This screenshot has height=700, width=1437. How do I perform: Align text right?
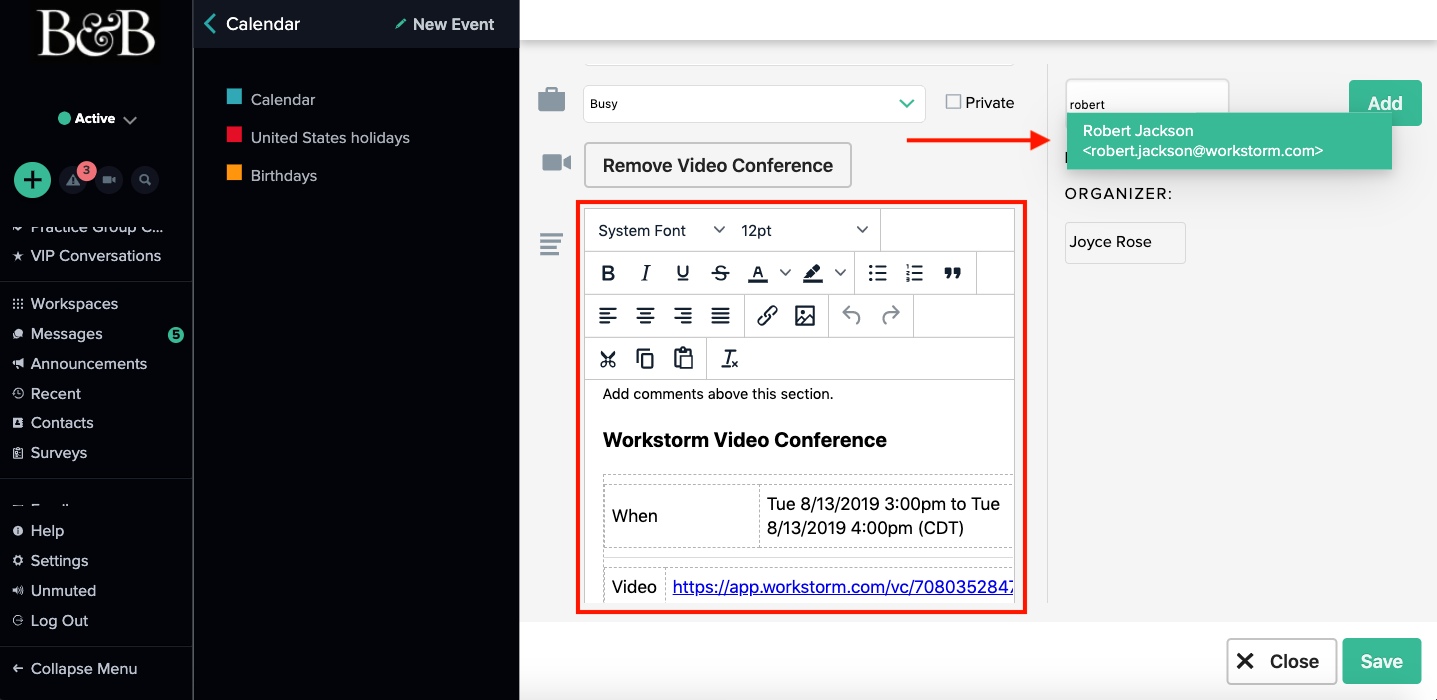pos(683,316)
